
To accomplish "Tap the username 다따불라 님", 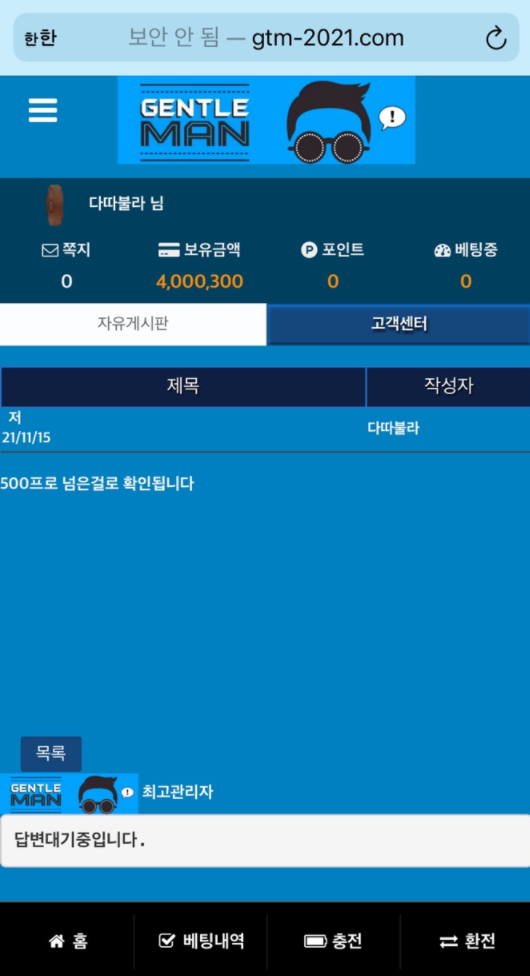I will pyautogui.click(x=126, y=204).
